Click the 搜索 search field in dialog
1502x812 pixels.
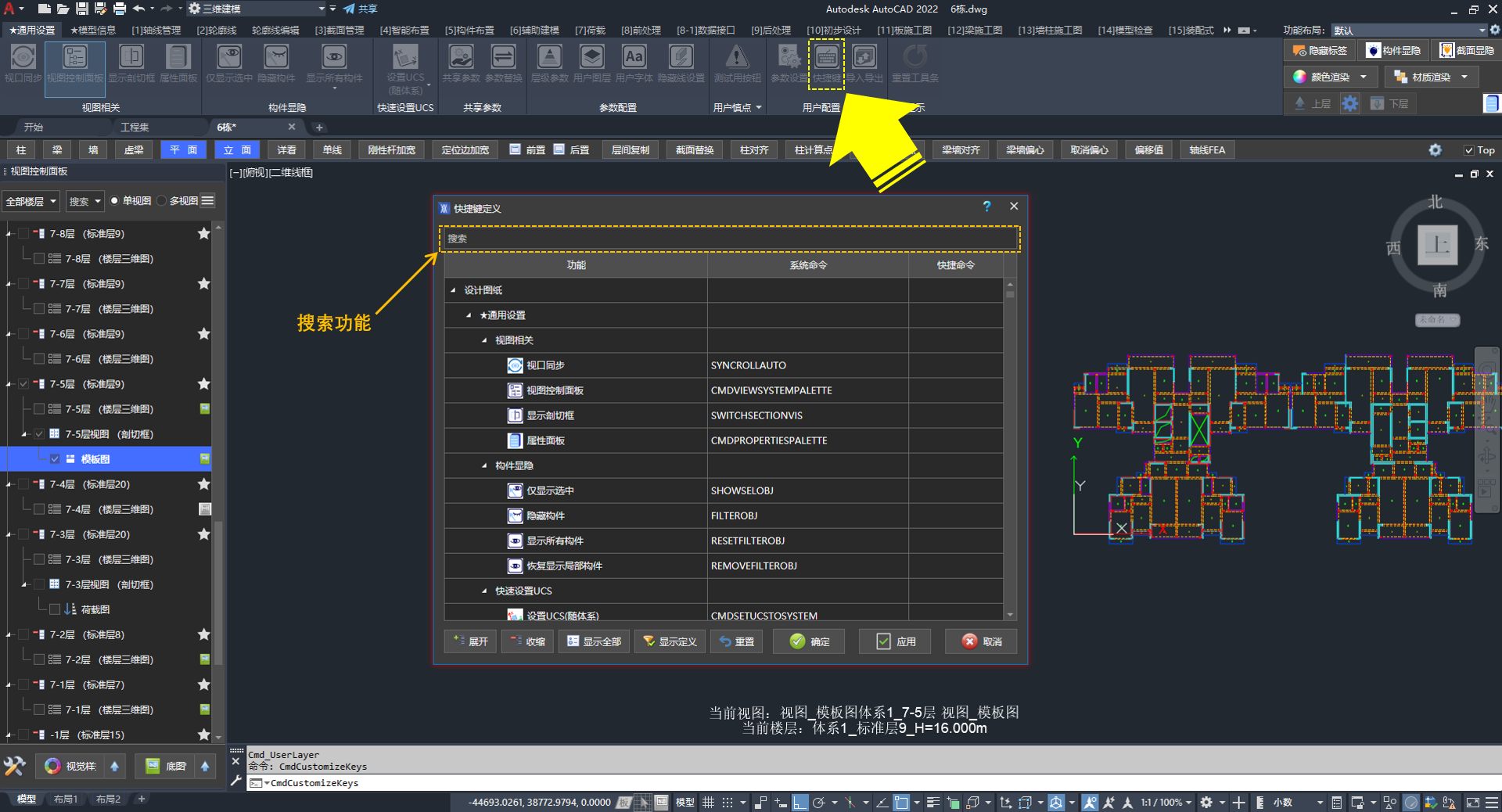(x=730, y=239)
